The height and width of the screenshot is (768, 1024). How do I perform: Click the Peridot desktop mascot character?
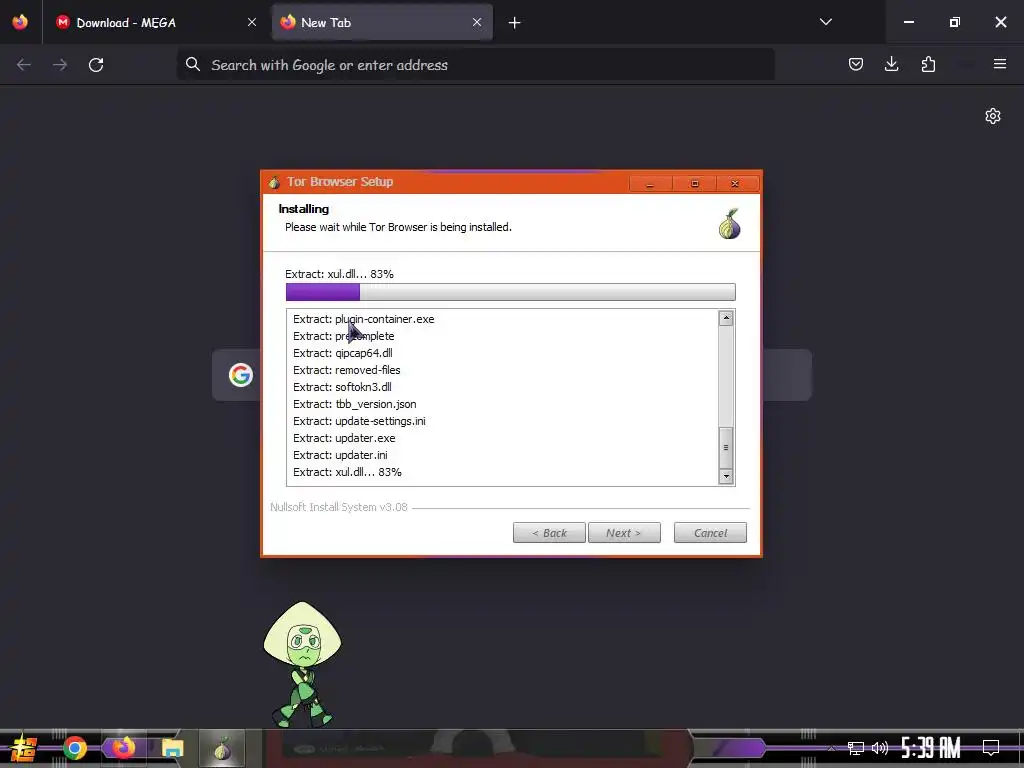(302, 664)
